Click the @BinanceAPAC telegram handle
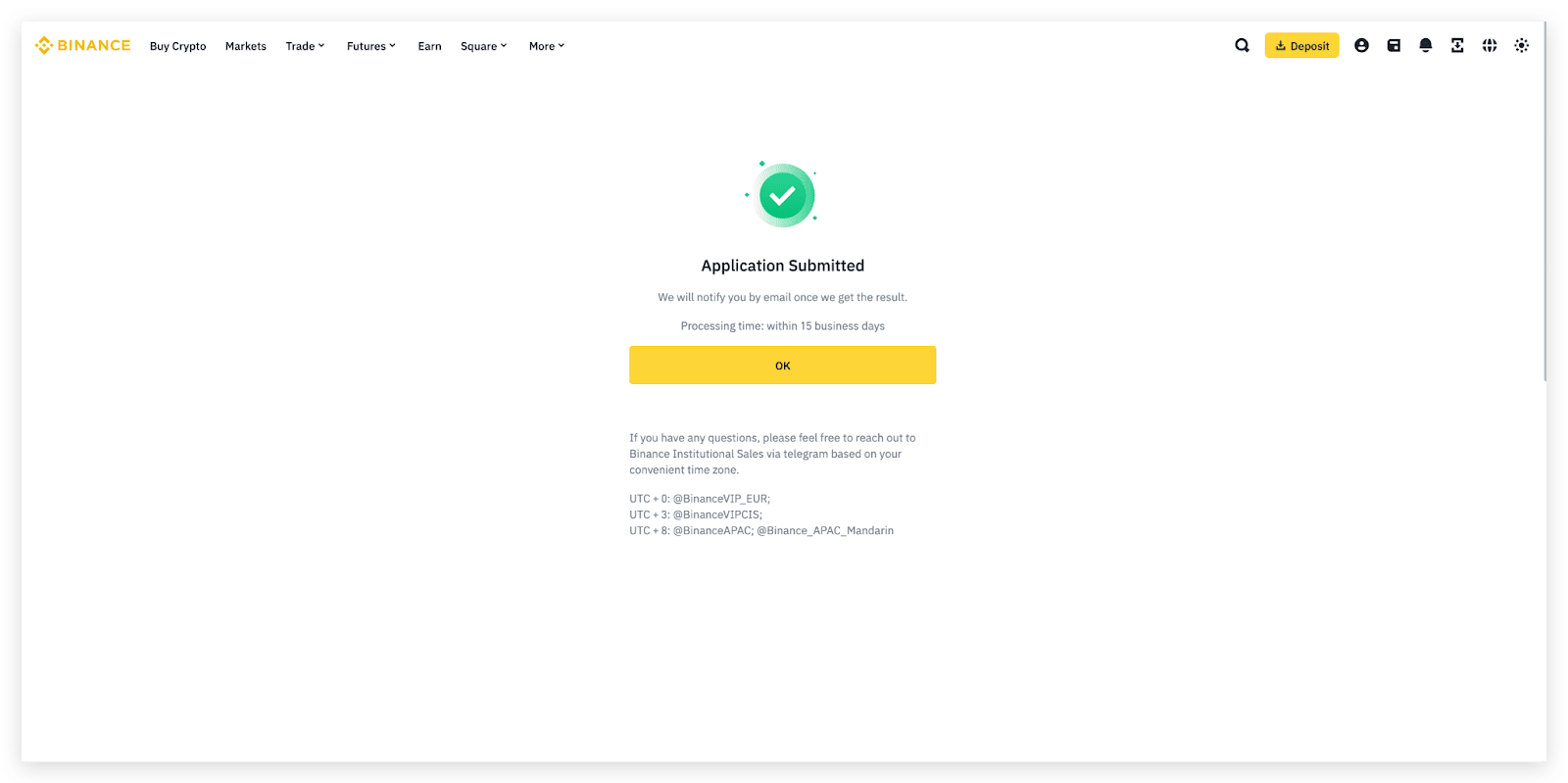This screenshot has width=1568, height=783. click(x=711, y=530)
